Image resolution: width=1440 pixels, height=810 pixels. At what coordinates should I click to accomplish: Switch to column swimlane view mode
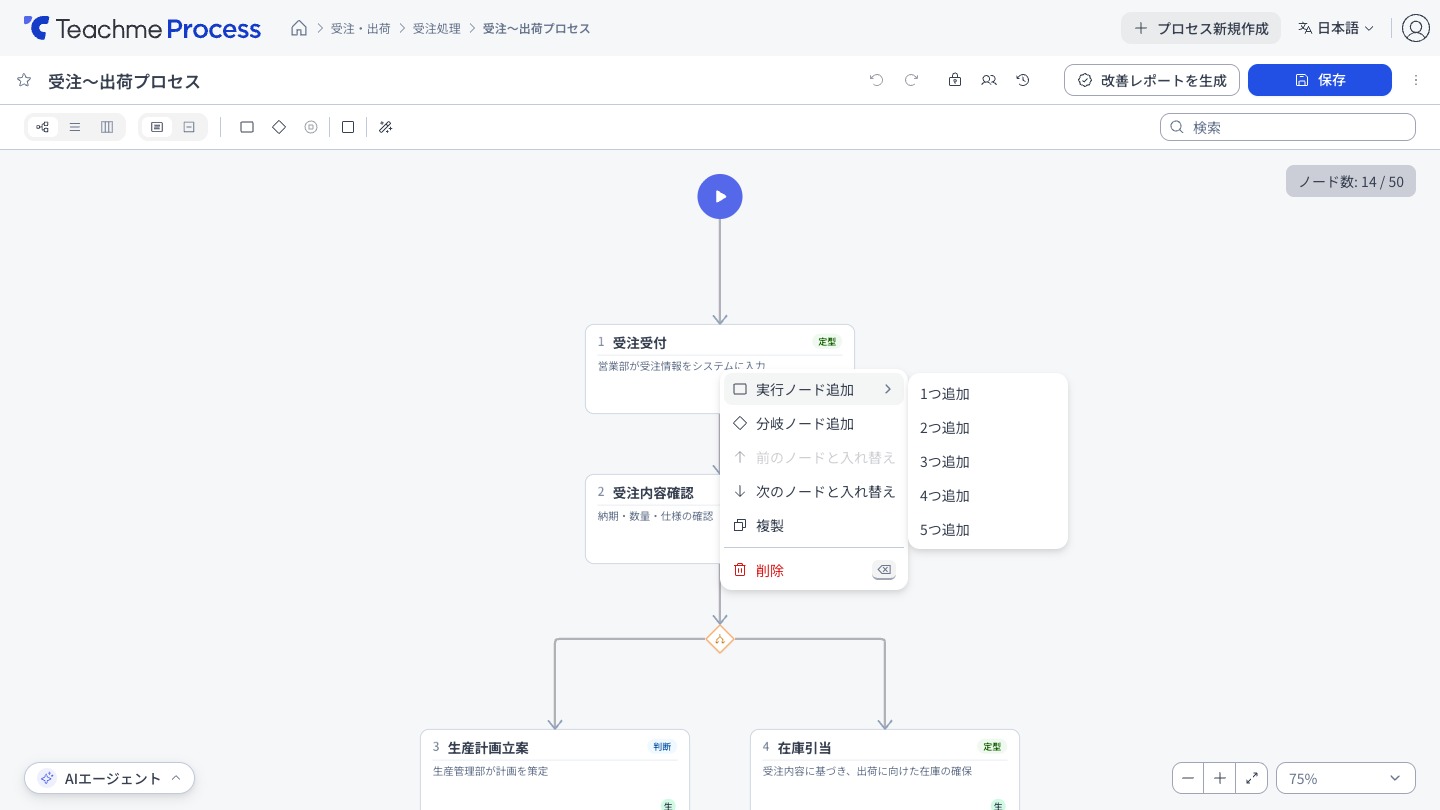click(107, 127)
